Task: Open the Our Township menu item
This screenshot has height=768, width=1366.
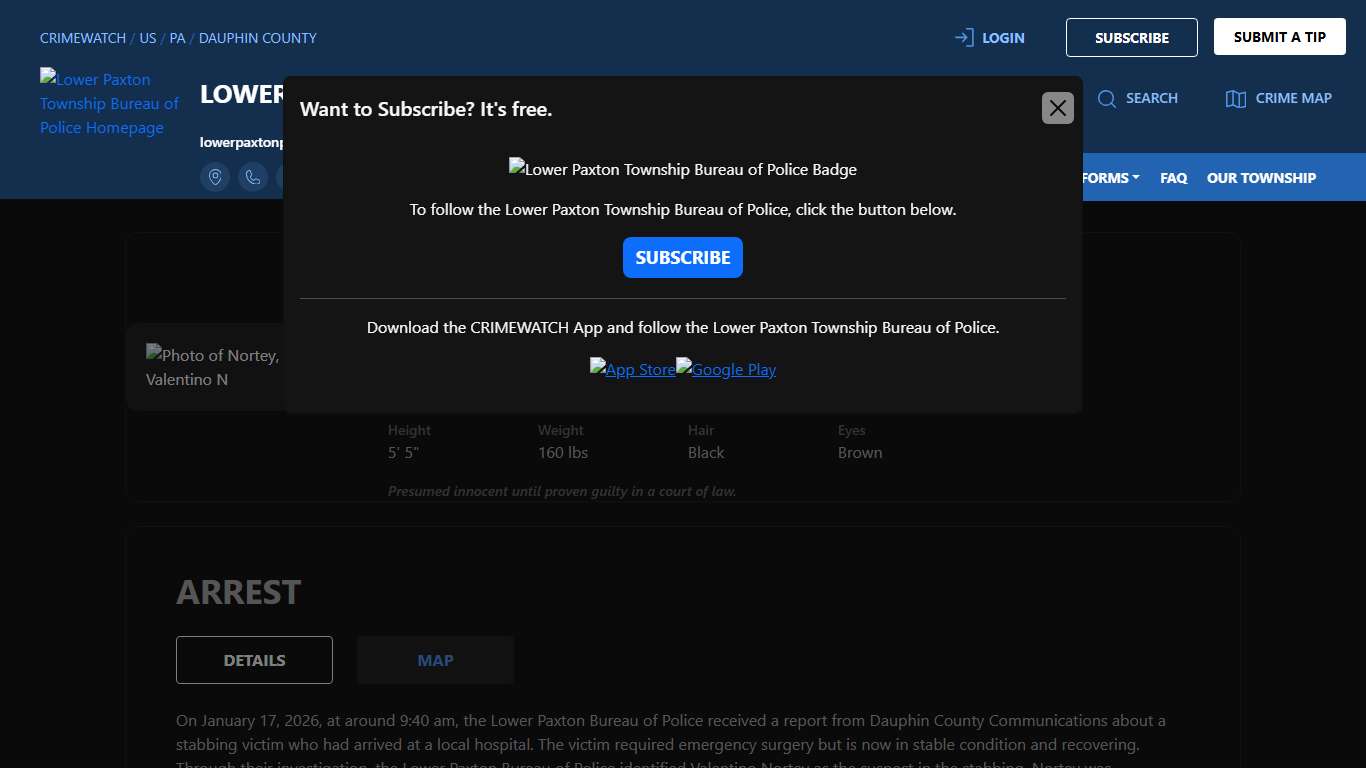Action: (1261, 178)
